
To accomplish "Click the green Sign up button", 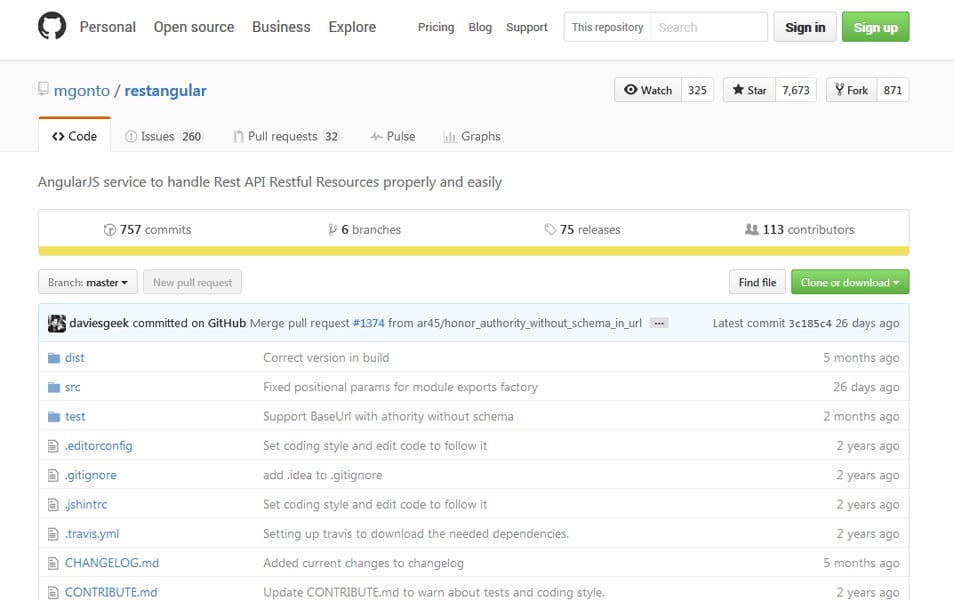I will point(876,27).
